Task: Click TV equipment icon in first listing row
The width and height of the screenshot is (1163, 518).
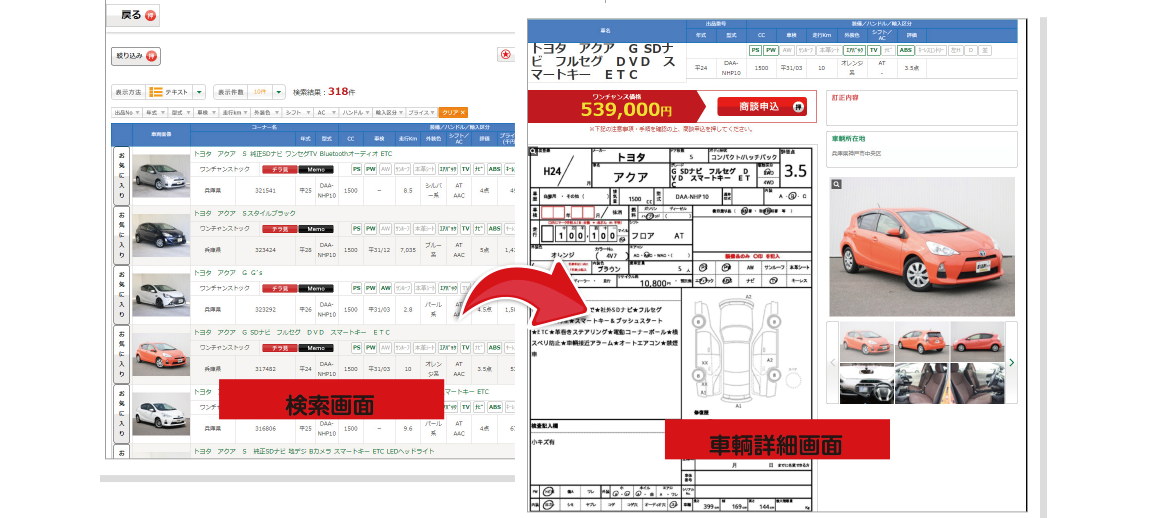Action: 466,169
